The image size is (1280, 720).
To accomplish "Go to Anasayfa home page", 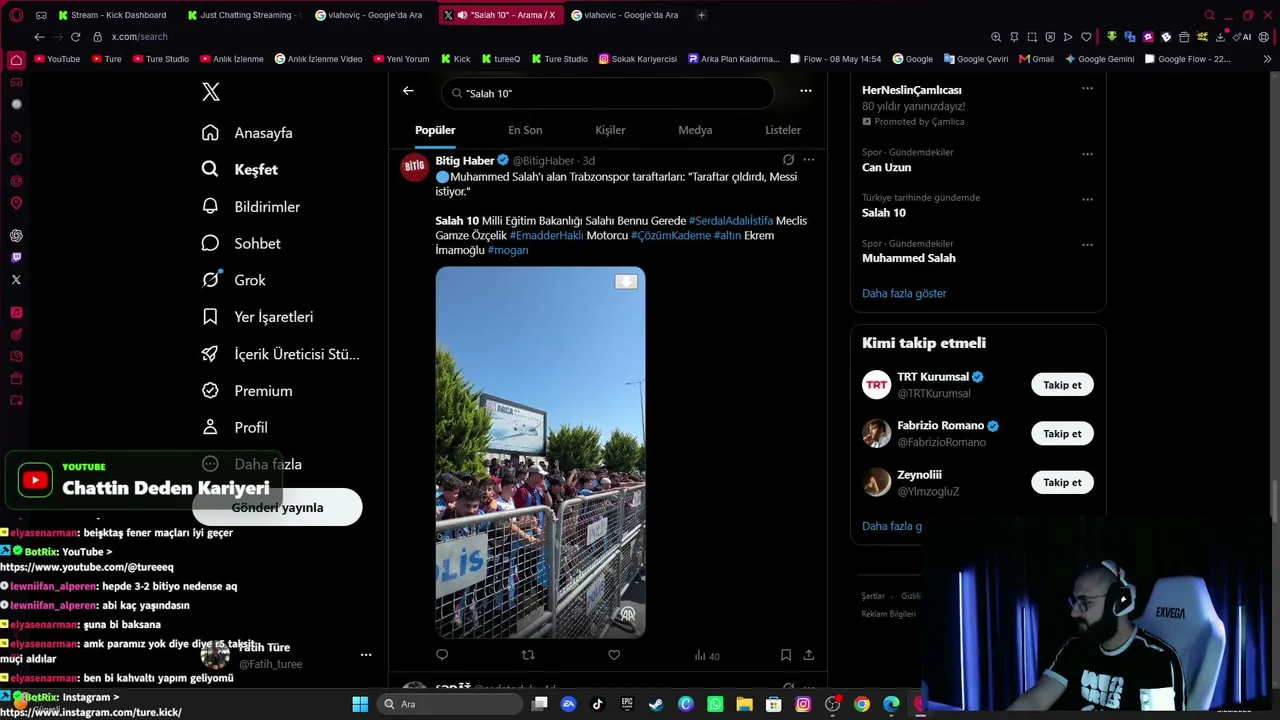I will pyautogui.click(x=248, y=133).
